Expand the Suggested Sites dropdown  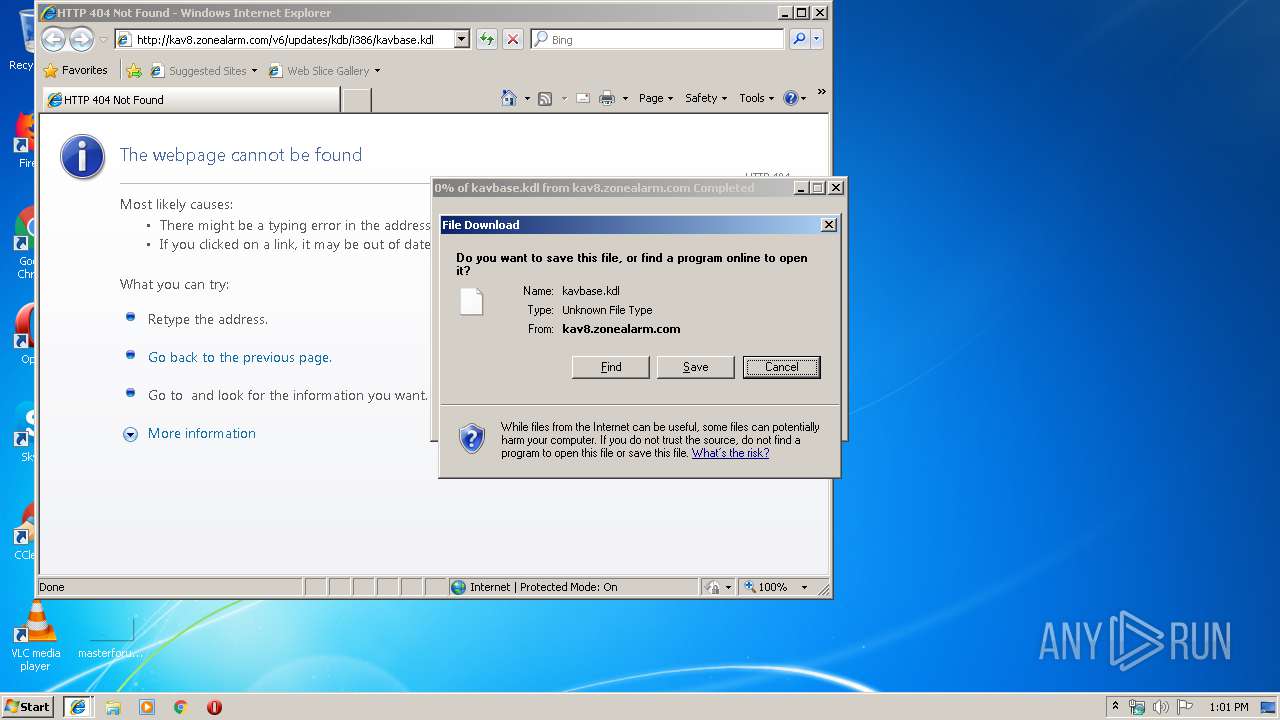(x=254, y=71)
